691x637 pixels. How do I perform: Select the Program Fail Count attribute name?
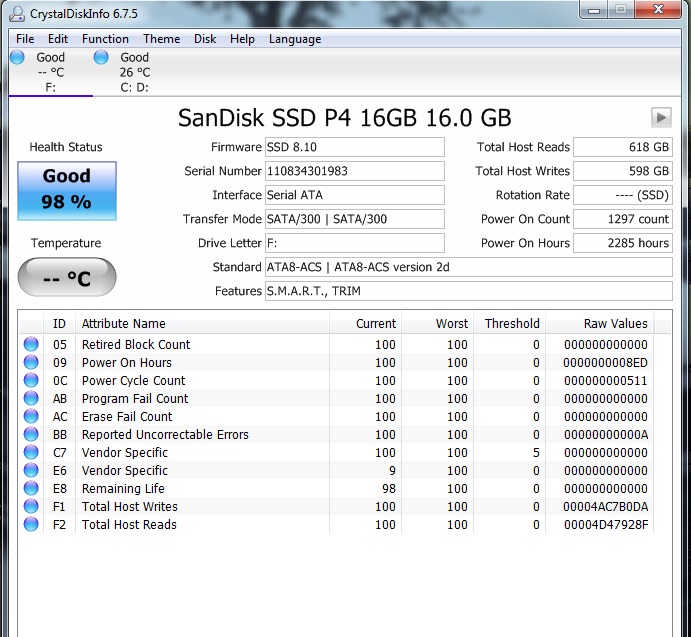[135, 399]
